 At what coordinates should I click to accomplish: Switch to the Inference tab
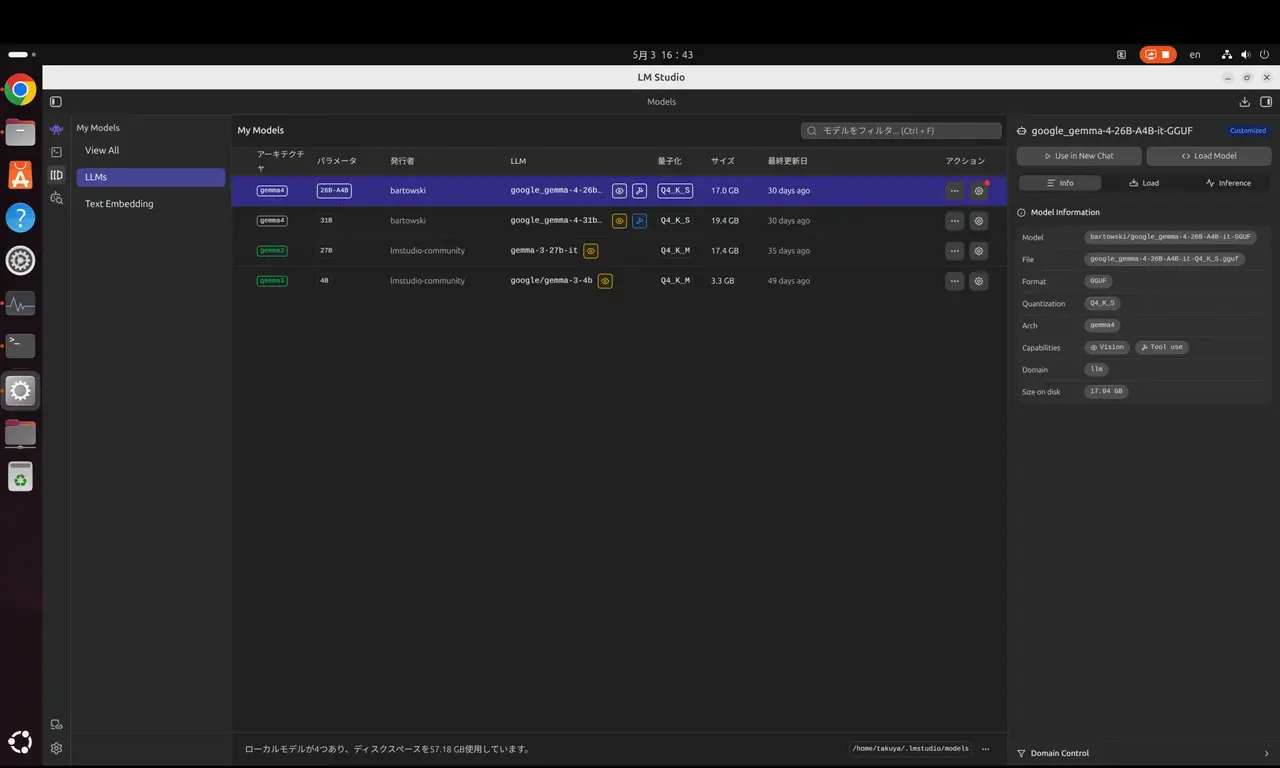[1228, 183]
